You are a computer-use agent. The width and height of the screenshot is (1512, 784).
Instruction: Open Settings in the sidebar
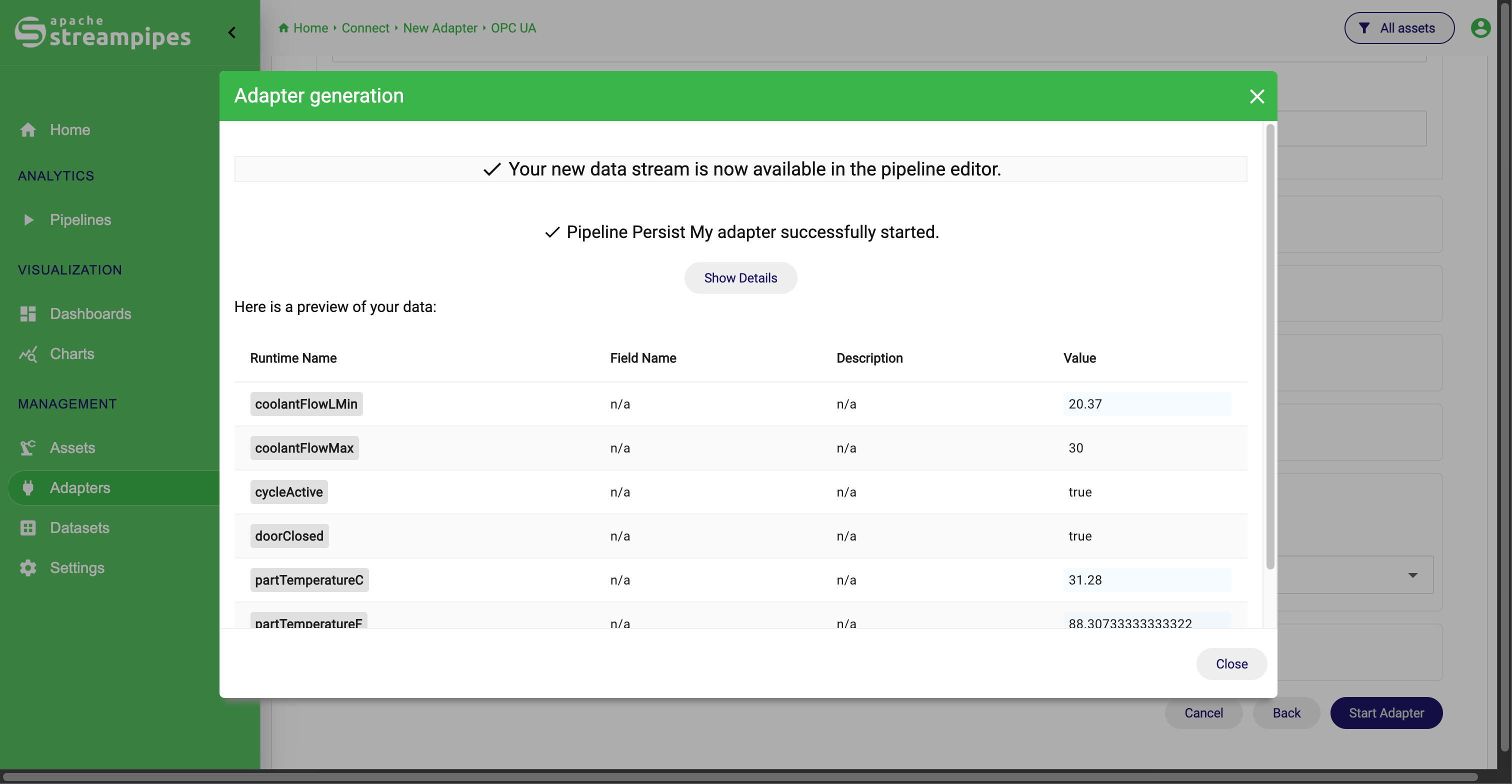point(77,567)
